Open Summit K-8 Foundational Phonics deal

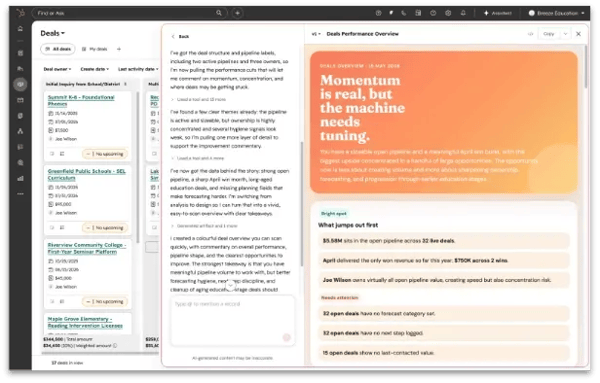(x=81, y=101)
